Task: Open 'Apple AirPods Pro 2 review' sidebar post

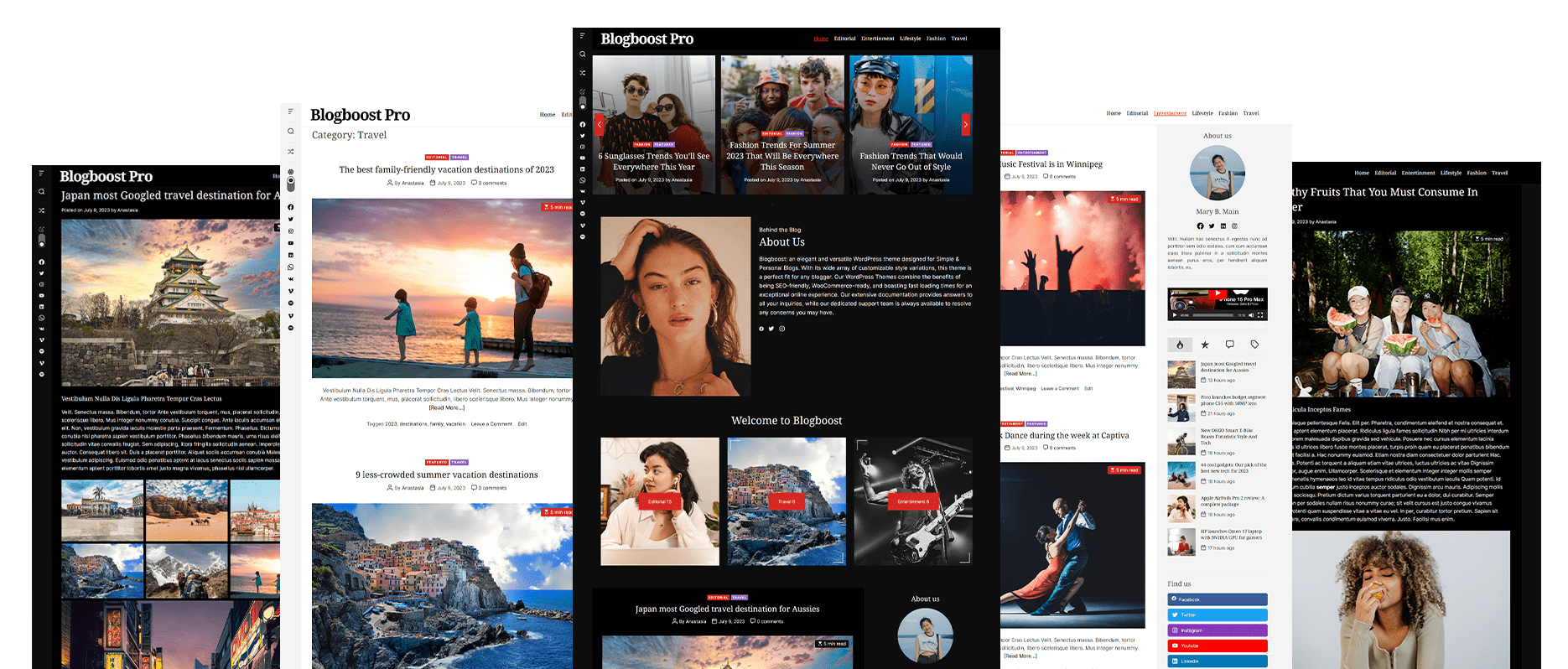Action: [x=1232, y=500]
